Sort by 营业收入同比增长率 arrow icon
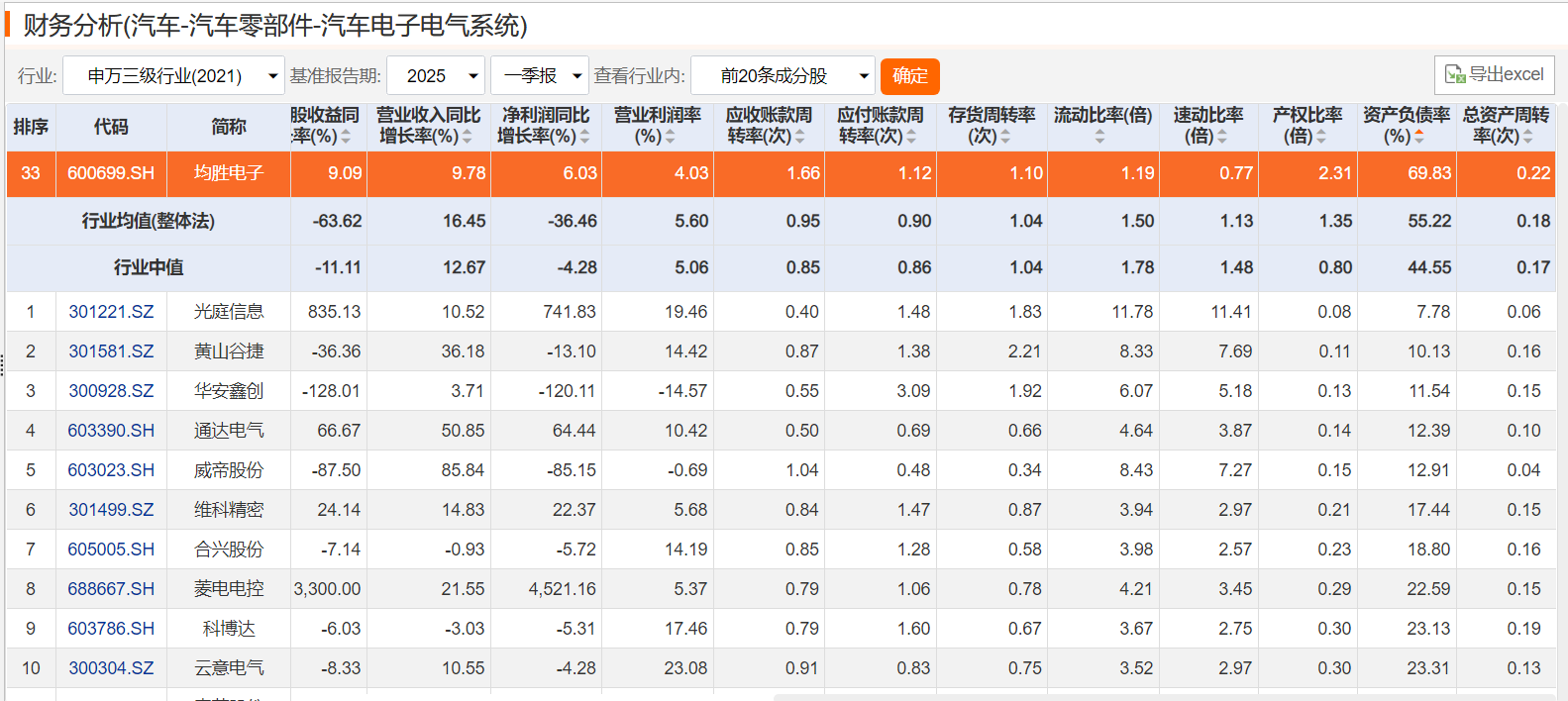The image size is (1568, 701). click(x=468, y=137)
